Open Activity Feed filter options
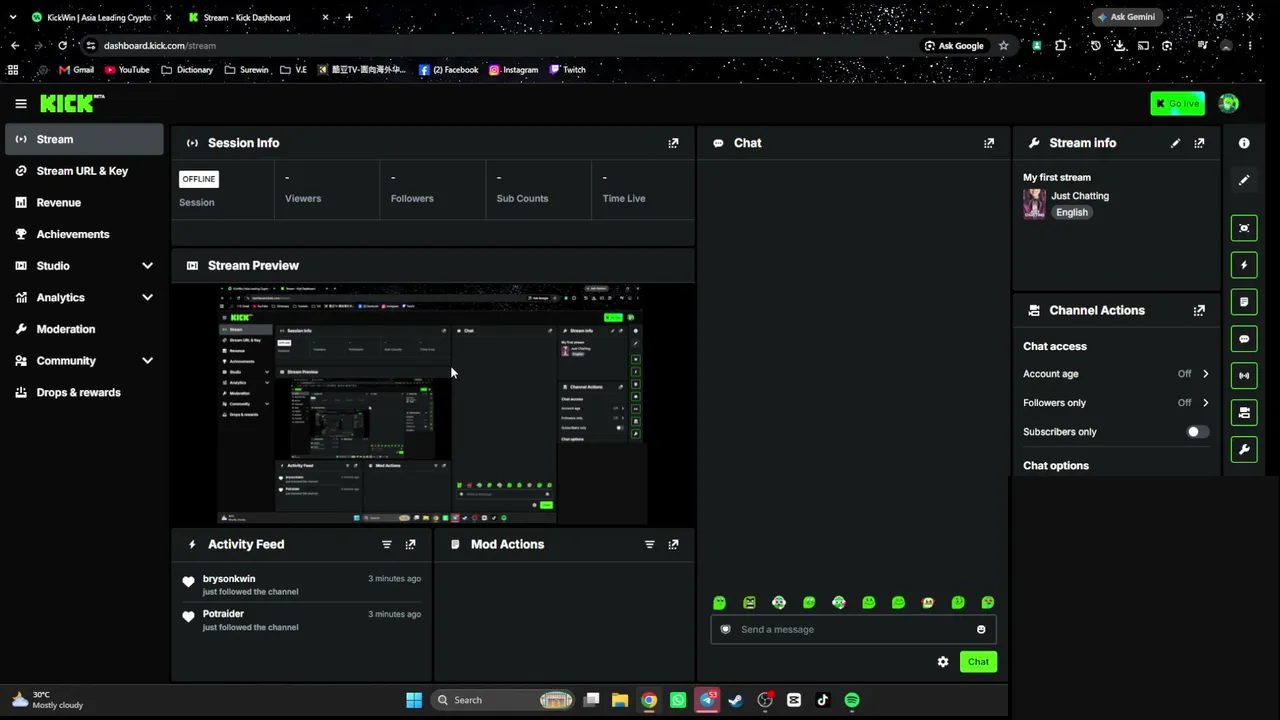Screen dimensions: 1280x720 click(386, 544)
